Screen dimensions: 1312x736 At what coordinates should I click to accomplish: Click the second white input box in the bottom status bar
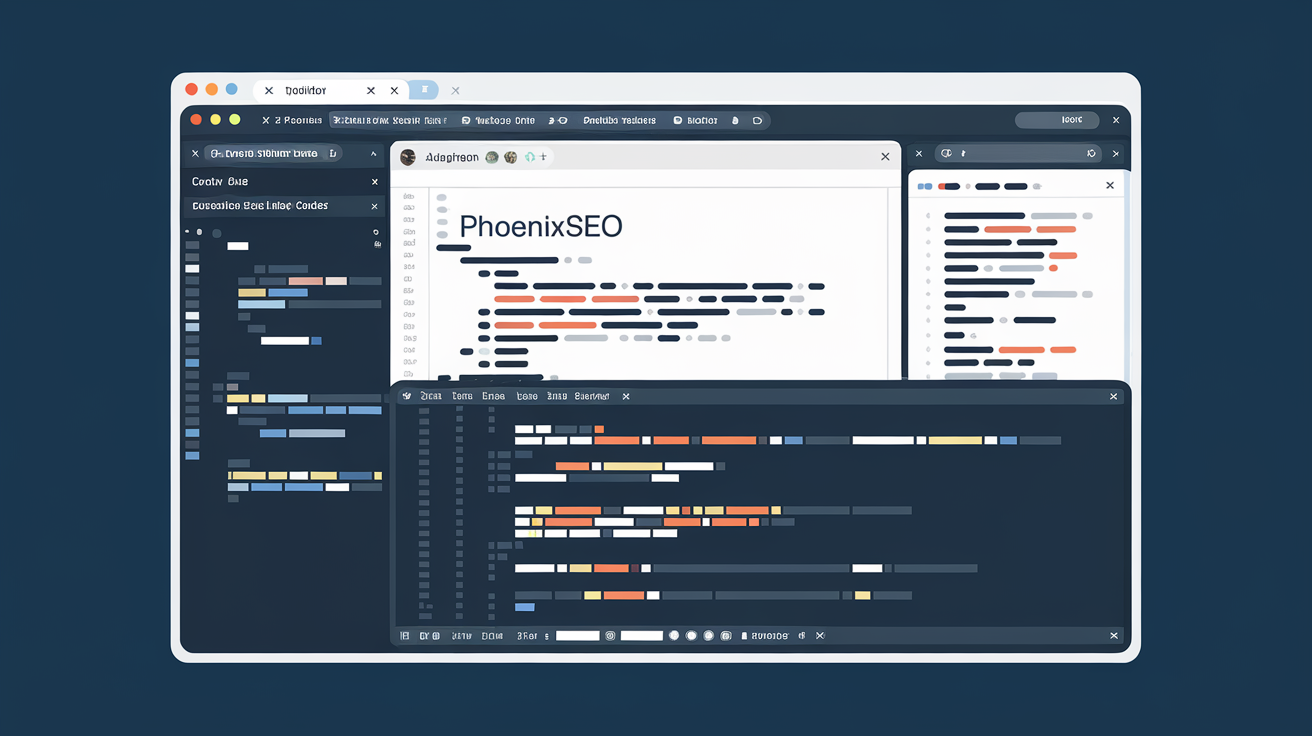642,636
